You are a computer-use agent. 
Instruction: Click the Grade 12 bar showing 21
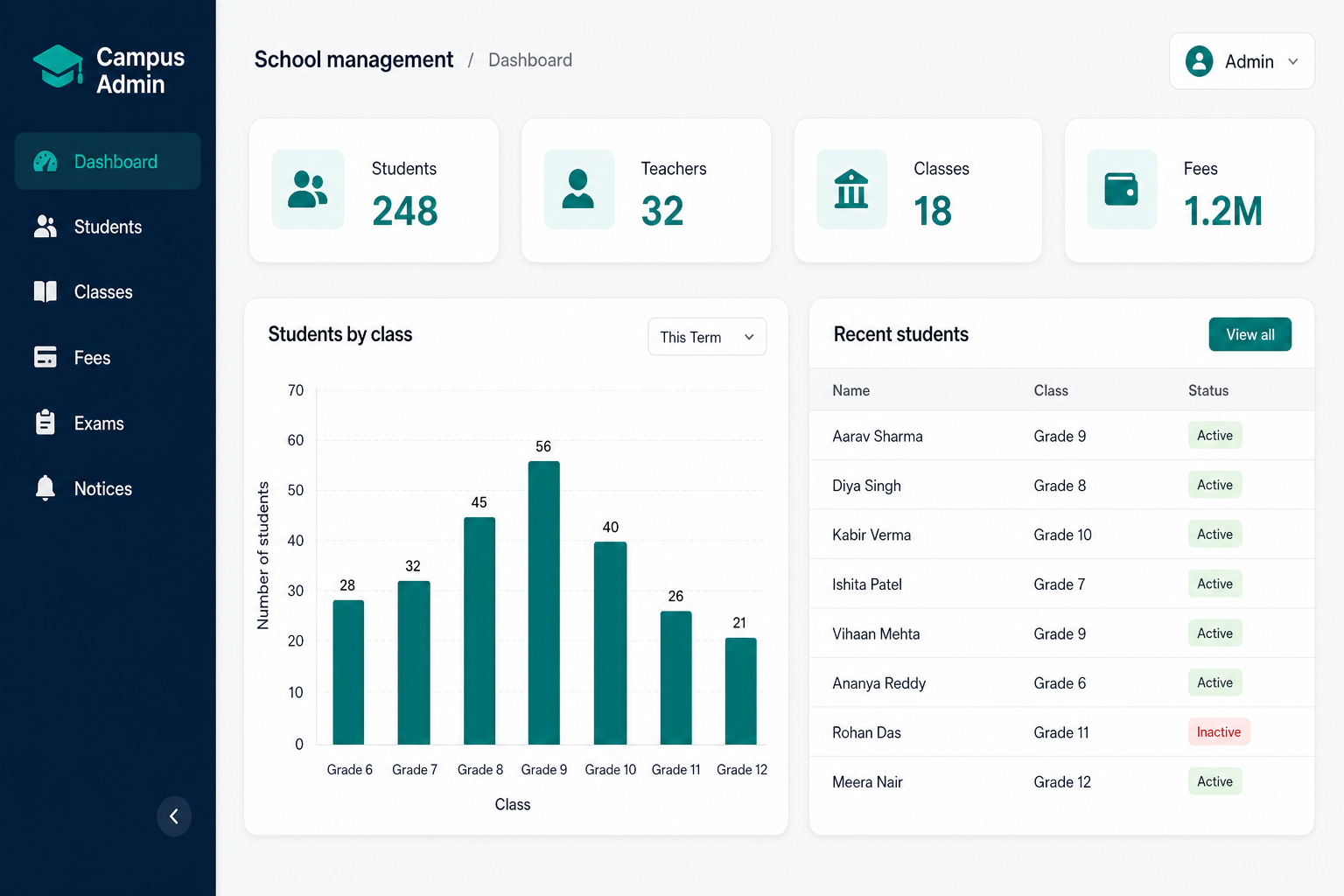(741, 691)
